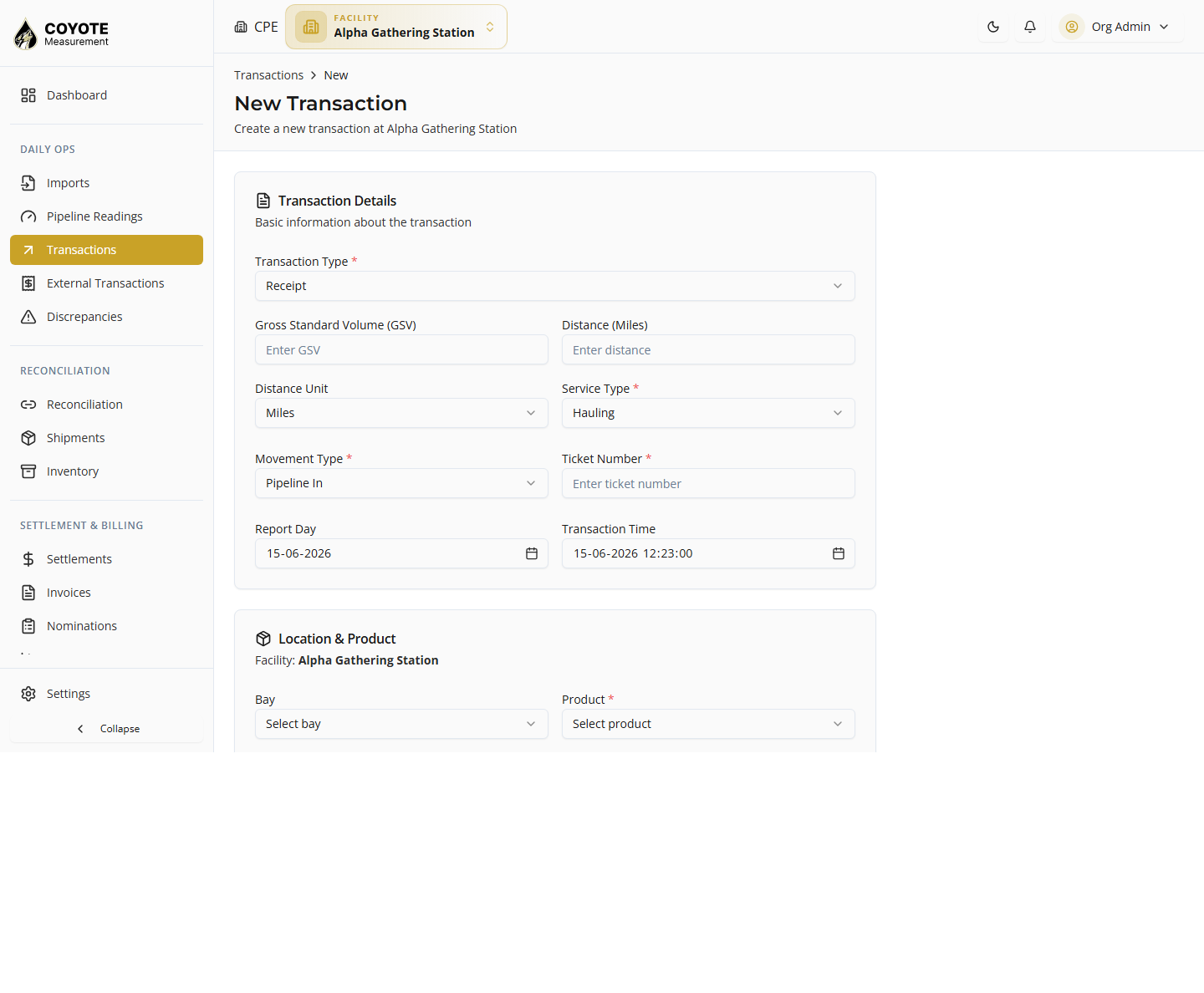Click the Collapse chevron arrow
The height and width of the screenshot is (993, 1204).
[80, 729]
